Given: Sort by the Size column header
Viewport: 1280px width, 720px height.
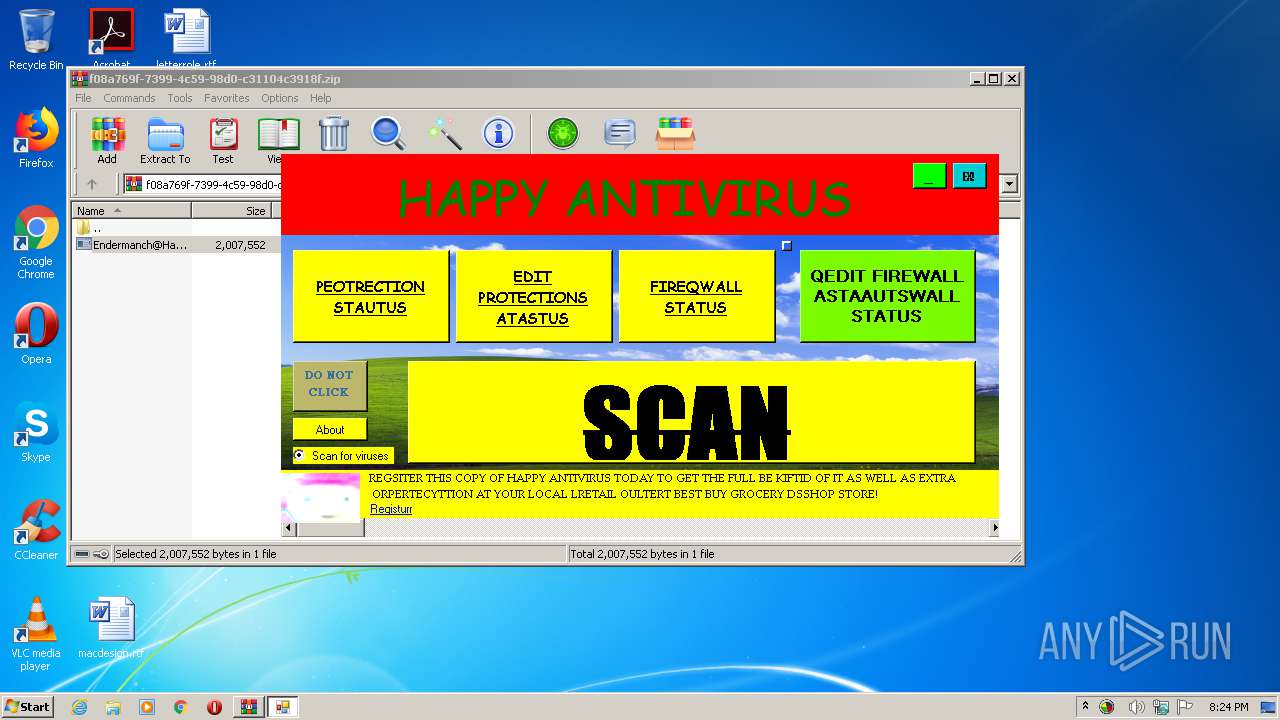Looking at the screenshot, I should pos(232,211).
